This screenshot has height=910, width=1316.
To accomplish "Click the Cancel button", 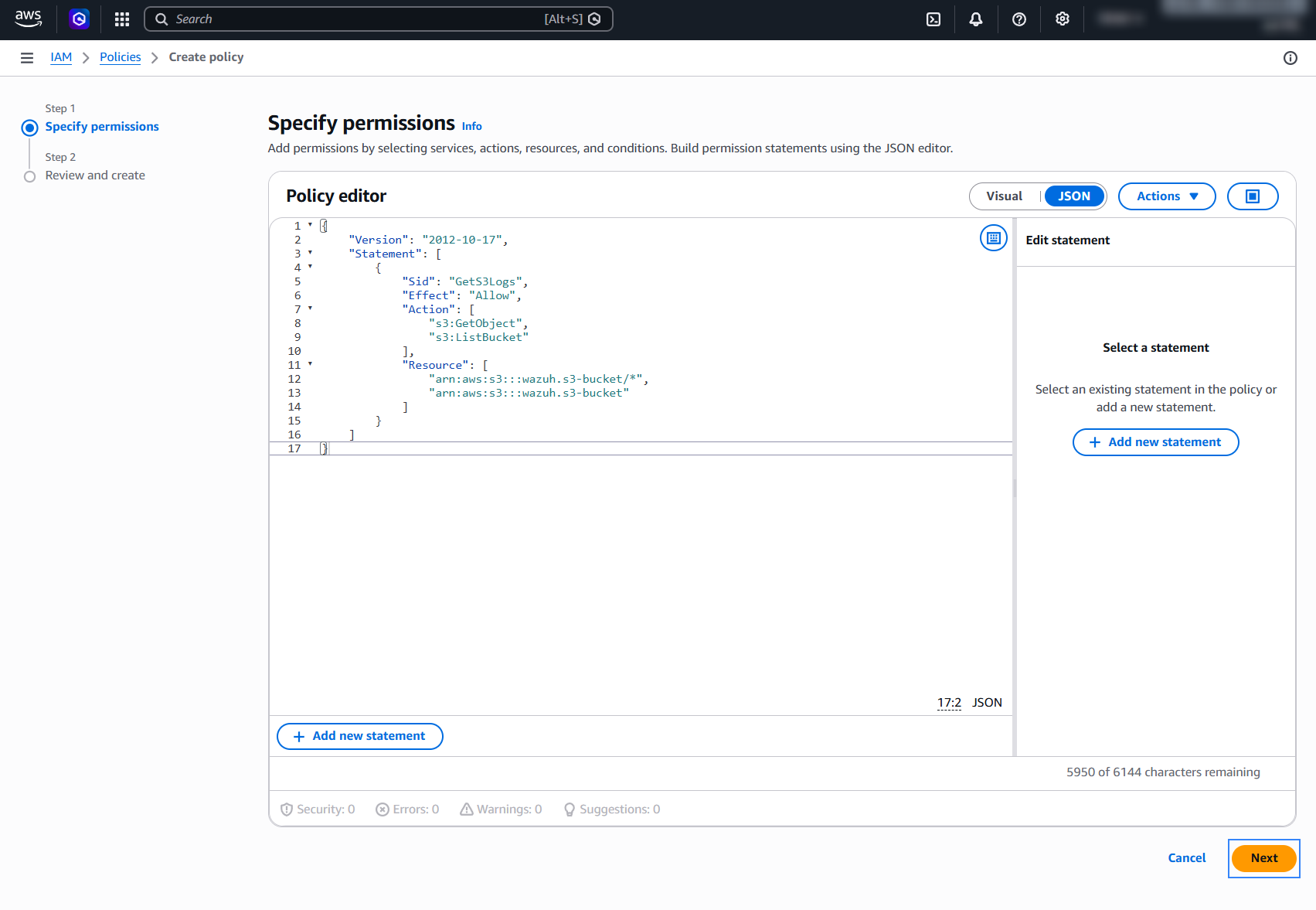I will click(x=1186, y=858).
